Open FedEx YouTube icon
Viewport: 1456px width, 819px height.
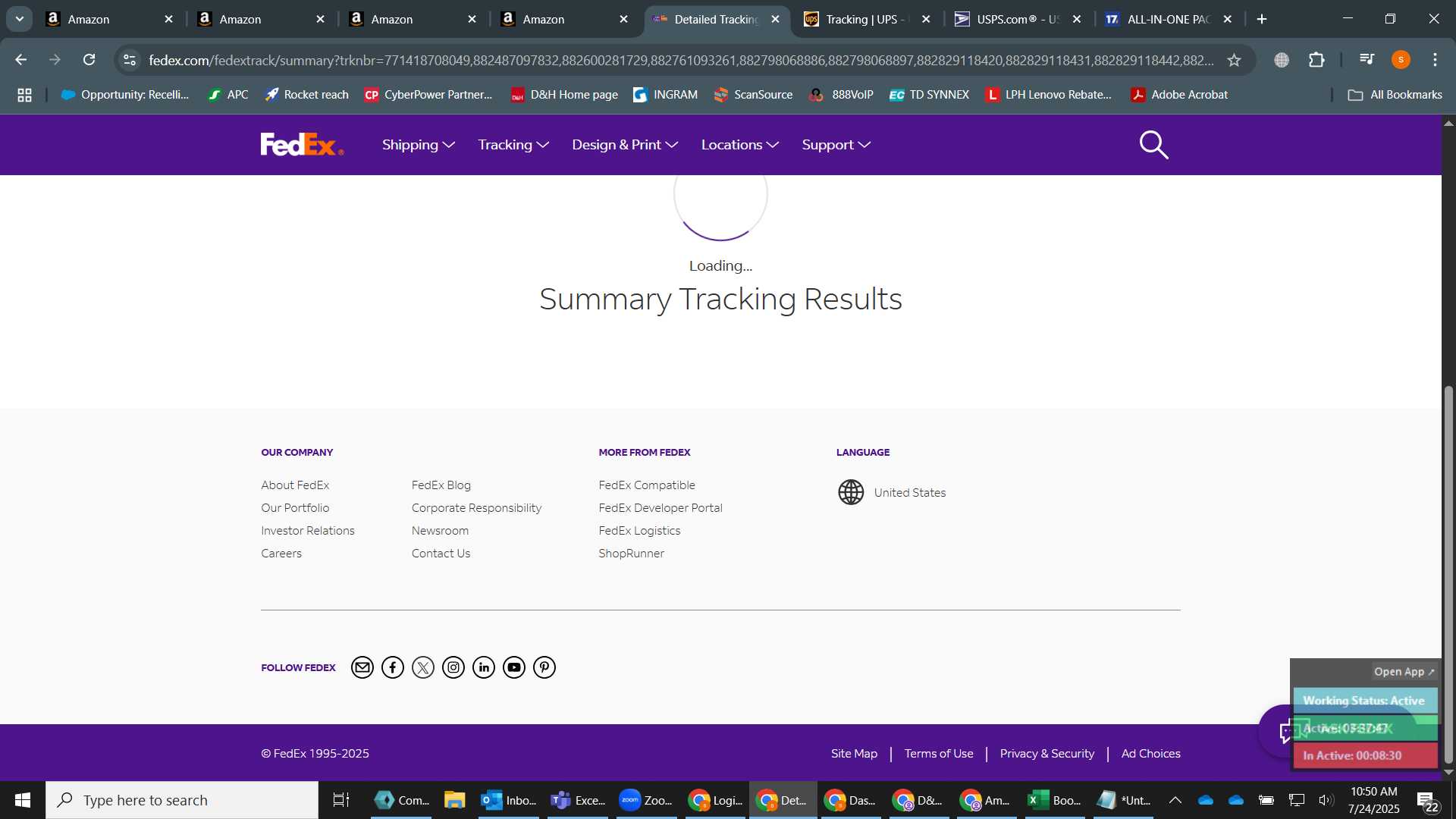[514, 667]
